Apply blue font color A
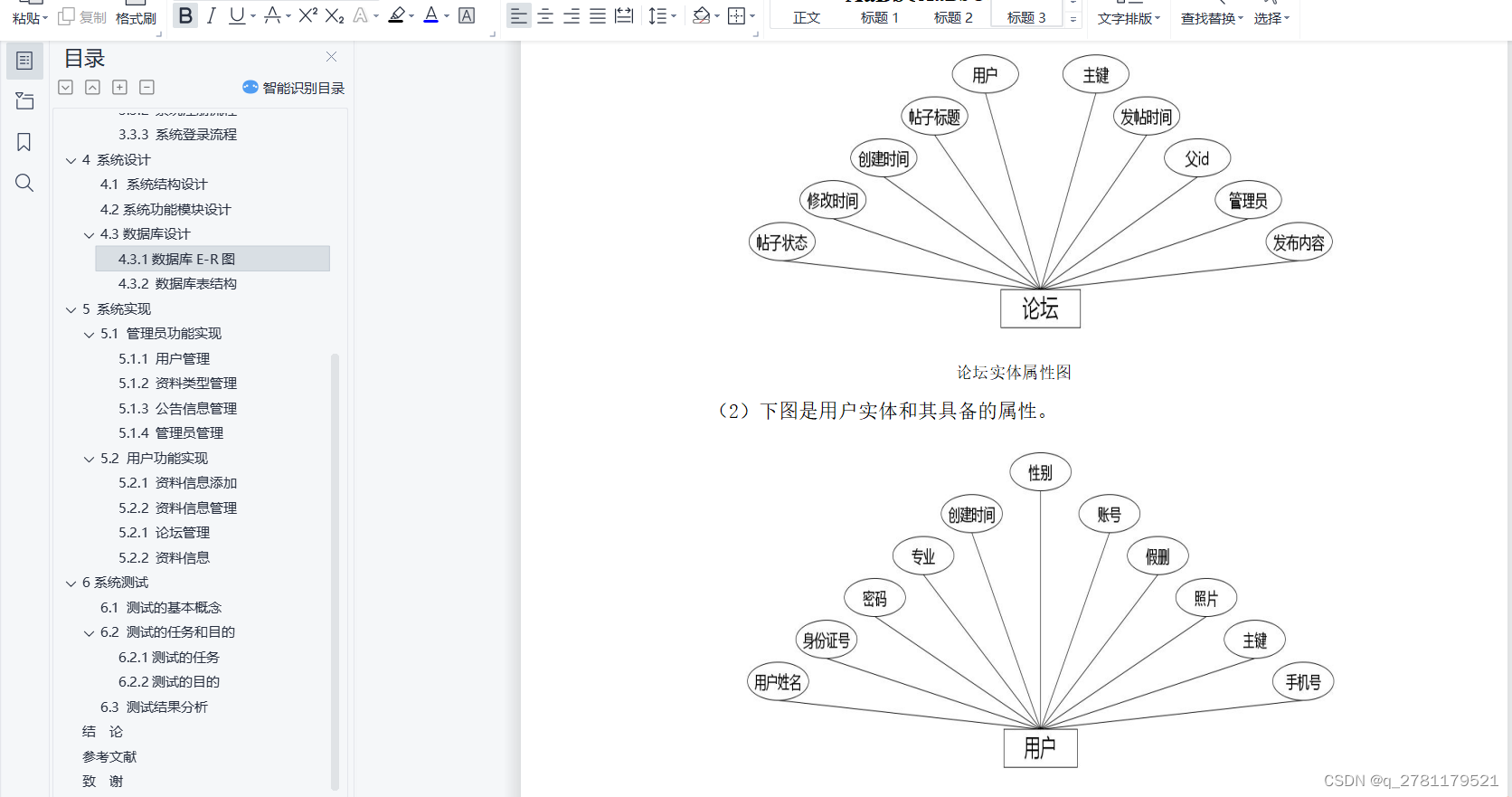The image size is (1512, 797). click(x=431, y=15)
